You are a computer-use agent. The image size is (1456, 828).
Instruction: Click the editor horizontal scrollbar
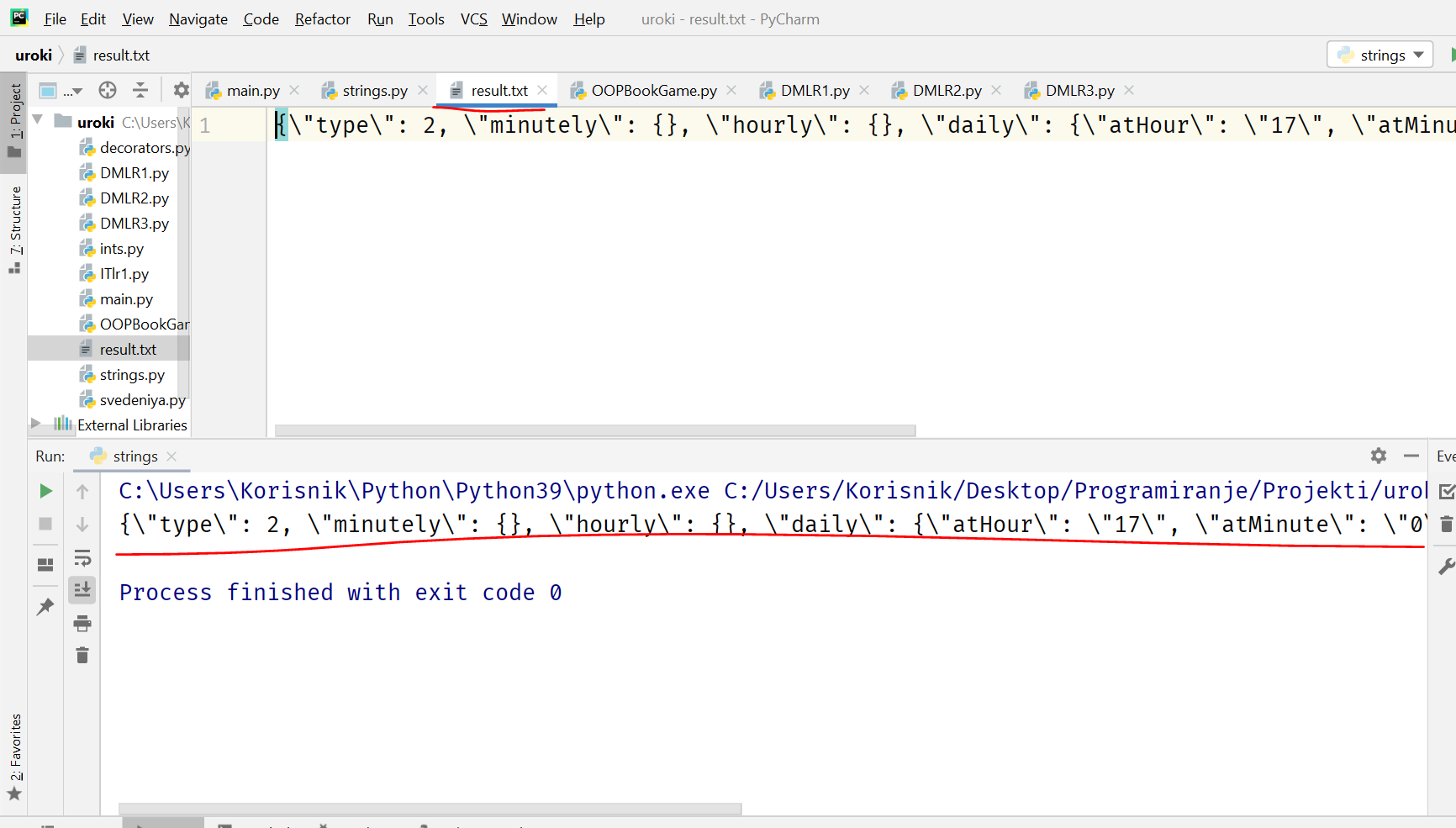pyautogui.click(x=595, y=430)
